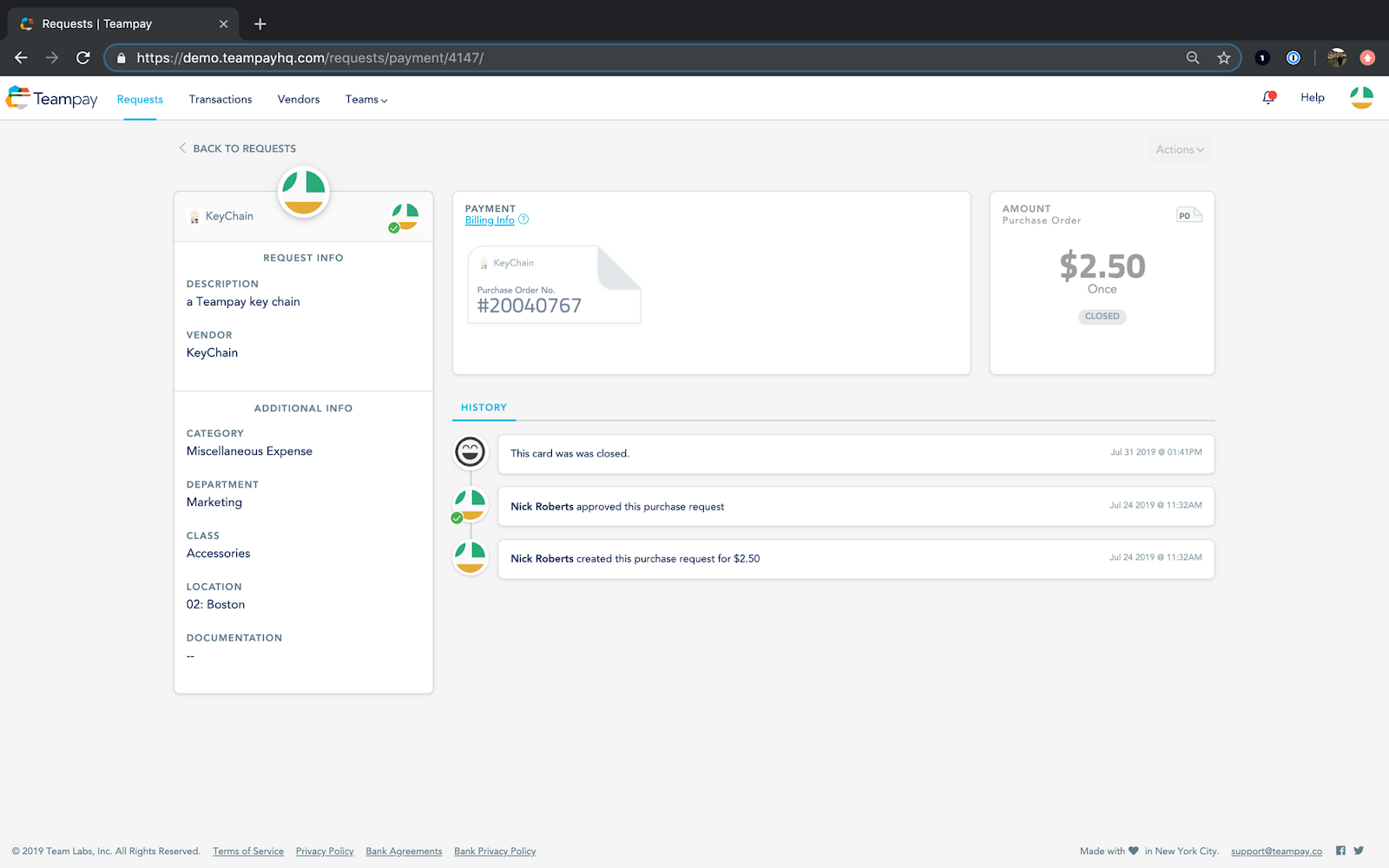
Task: Open the Help menu
Action: pyautogui.click(x=1313, y=97)
